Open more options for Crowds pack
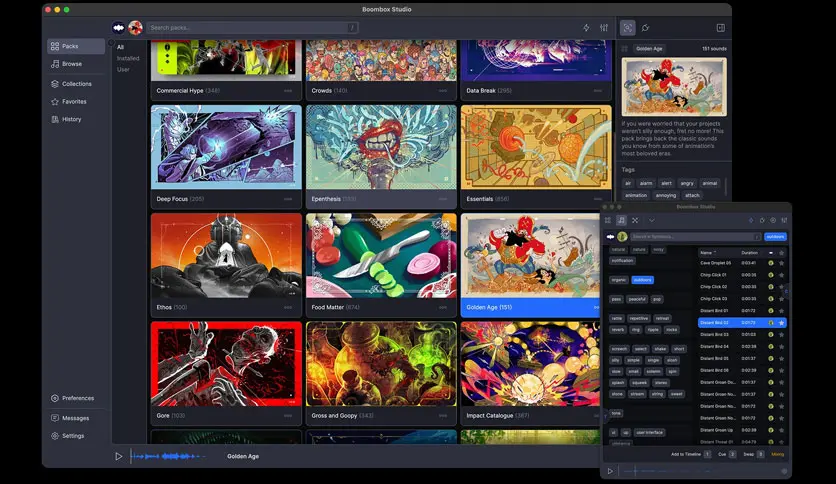The width and height of the screenshot is (836, 484). point(443,91)
